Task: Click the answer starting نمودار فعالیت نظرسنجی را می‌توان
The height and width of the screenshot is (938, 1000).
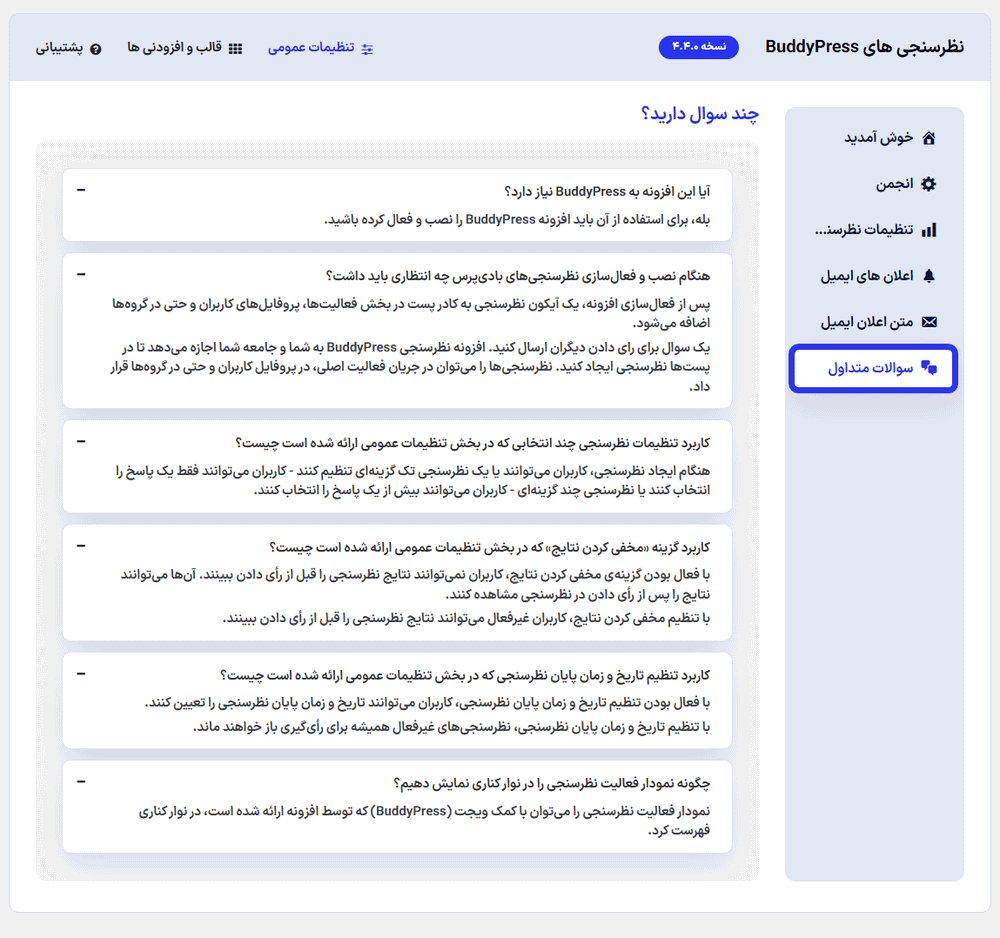Action: click(x=424, y=821)
